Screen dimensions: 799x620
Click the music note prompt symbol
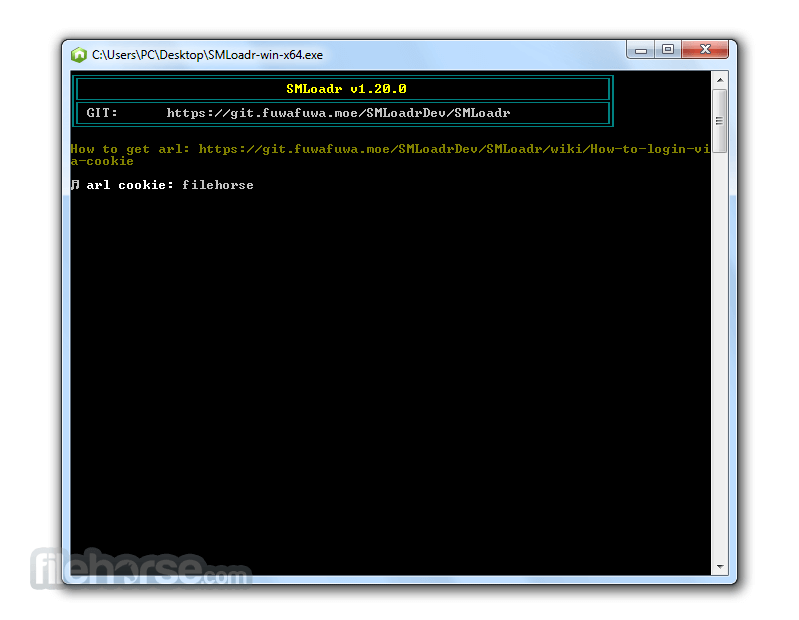[x=75, y=184]
